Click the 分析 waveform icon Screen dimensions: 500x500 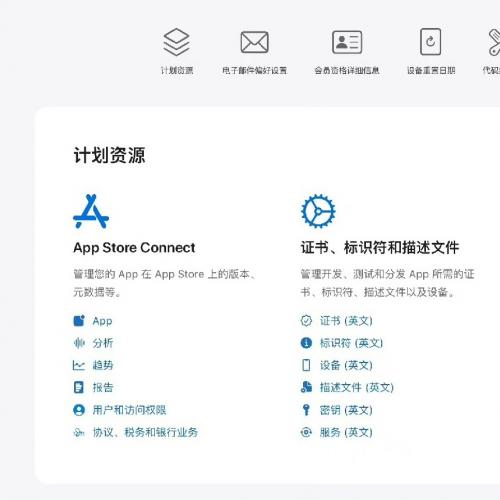tap(79, 343)
